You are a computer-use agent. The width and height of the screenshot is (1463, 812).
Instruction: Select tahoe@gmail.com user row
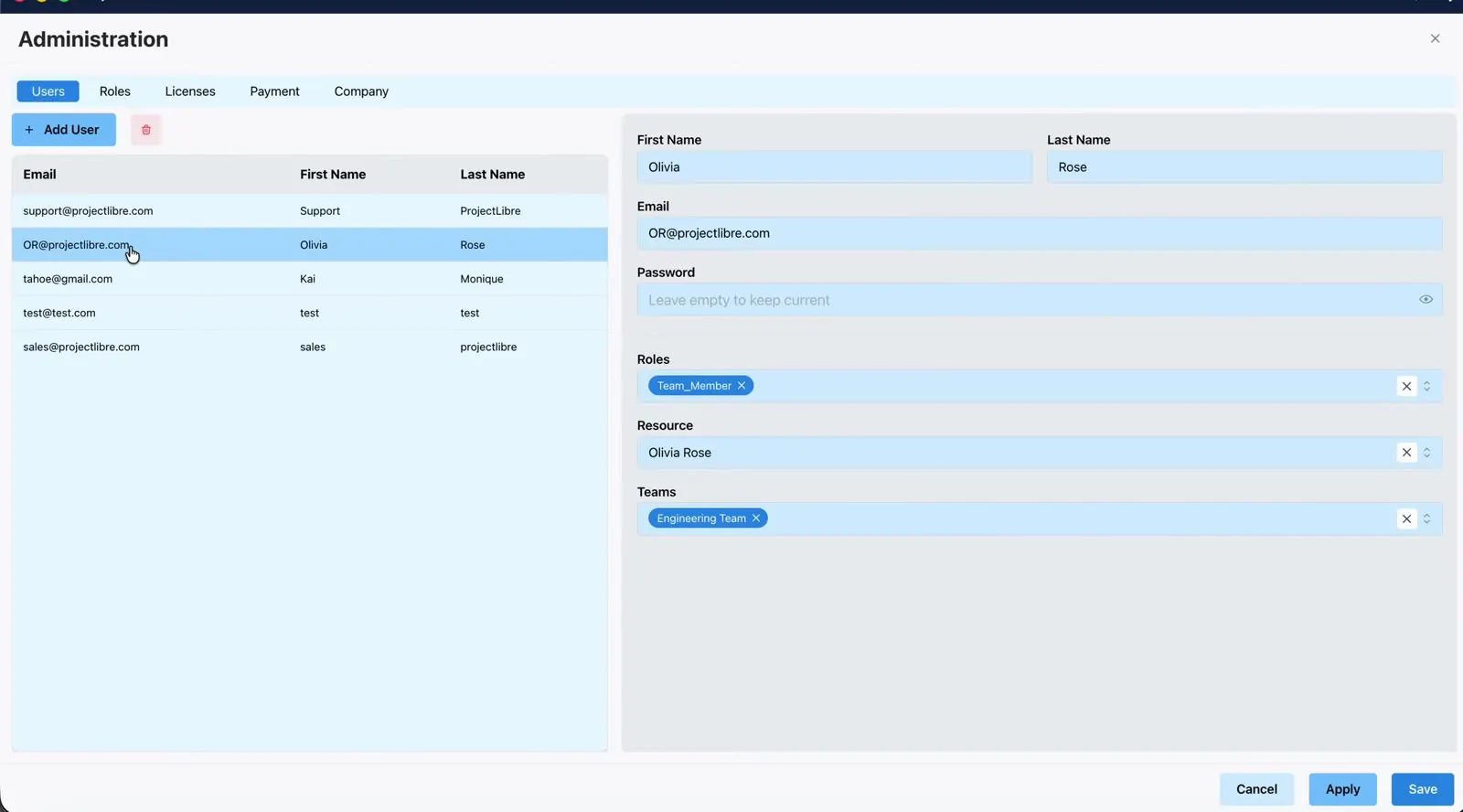[309, 279]
